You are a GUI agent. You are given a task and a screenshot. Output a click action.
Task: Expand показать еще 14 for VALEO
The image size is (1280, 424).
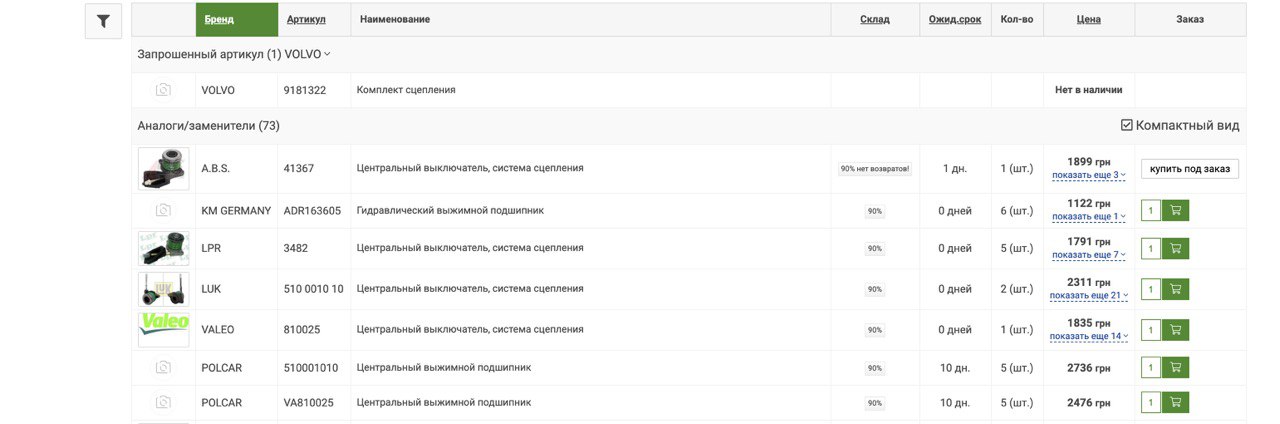(1089, 336)
